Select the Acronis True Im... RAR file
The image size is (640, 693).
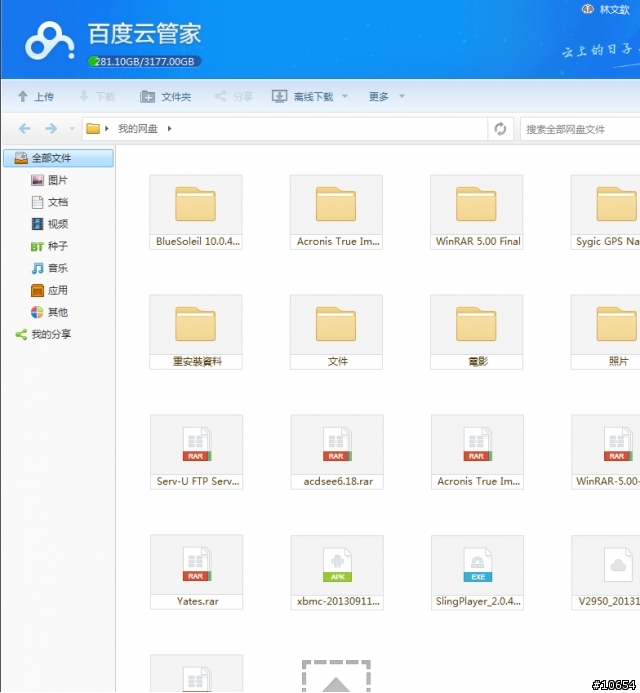478,452
